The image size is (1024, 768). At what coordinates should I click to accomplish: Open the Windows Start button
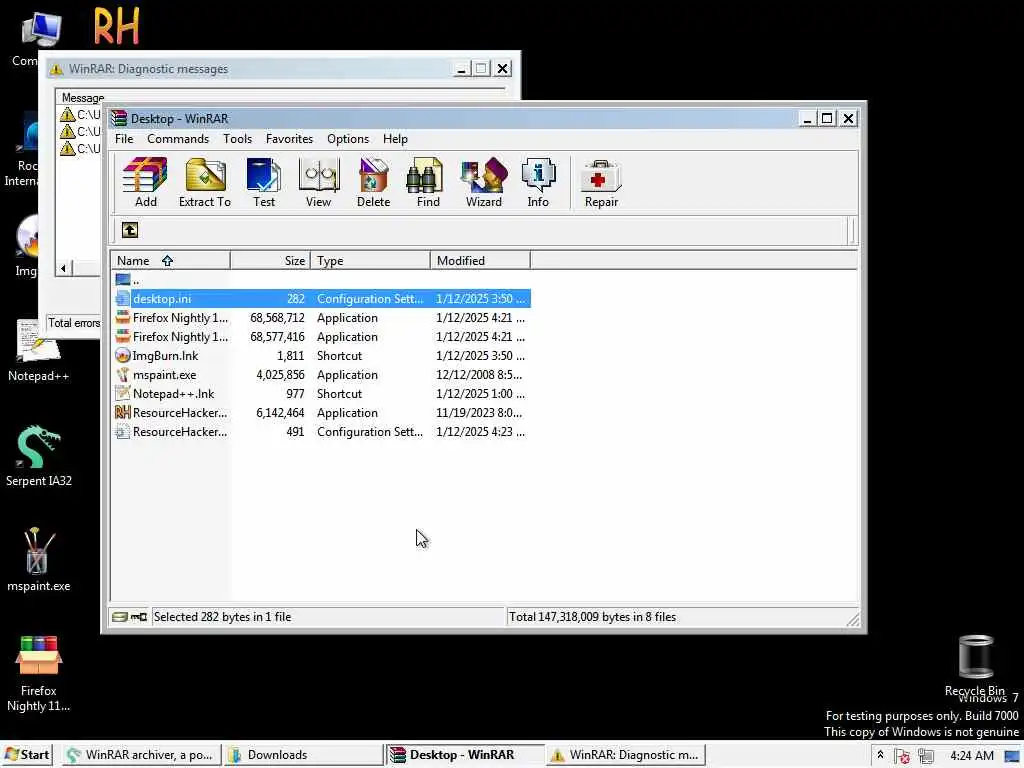27,755
